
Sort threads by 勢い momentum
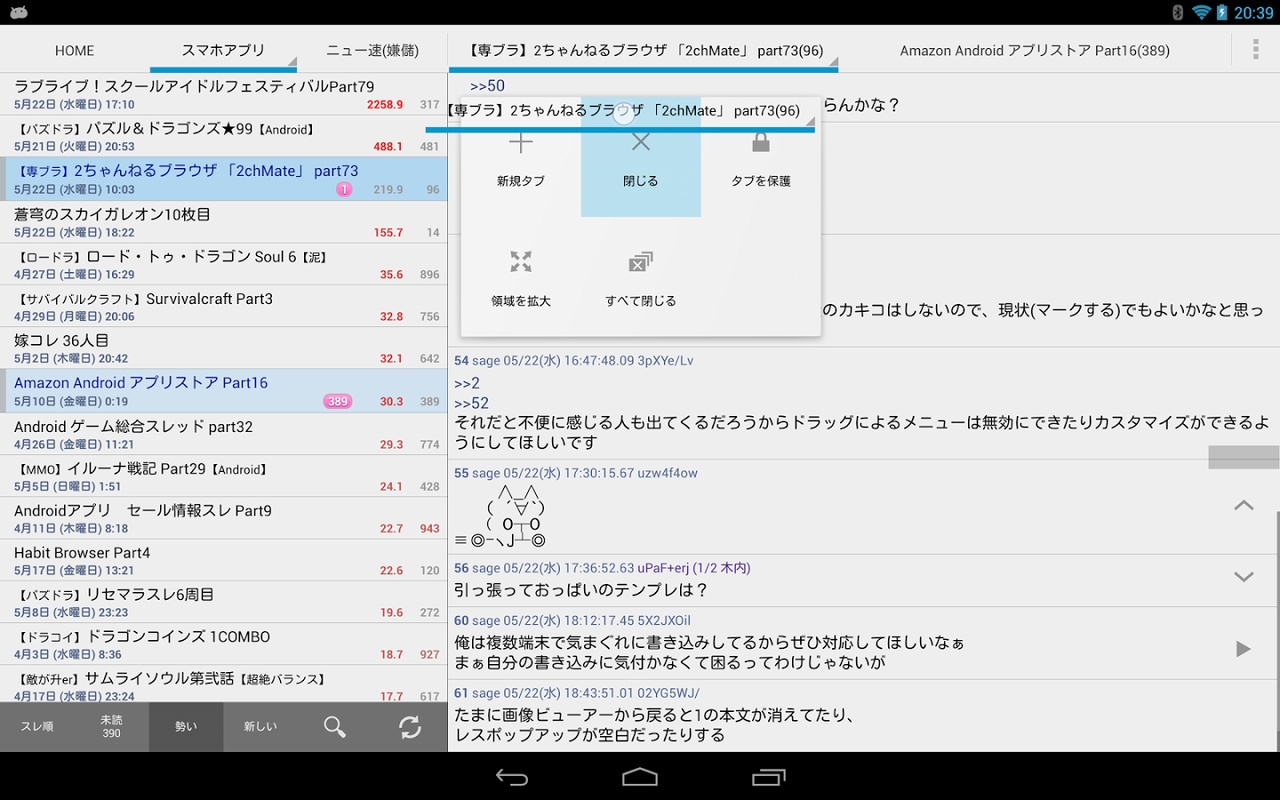coord(186,727)
